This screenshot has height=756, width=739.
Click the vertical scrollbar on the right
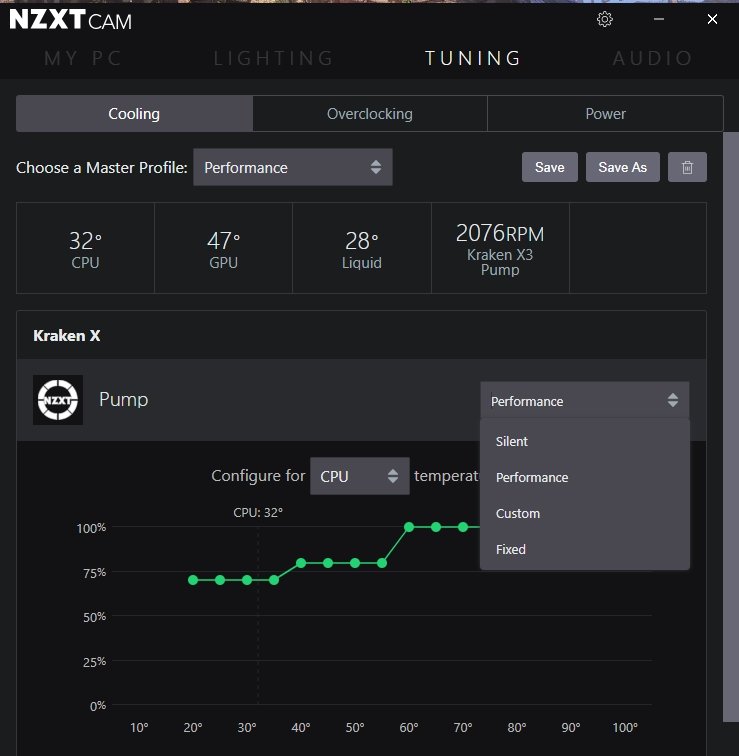[x=731, y=427]
